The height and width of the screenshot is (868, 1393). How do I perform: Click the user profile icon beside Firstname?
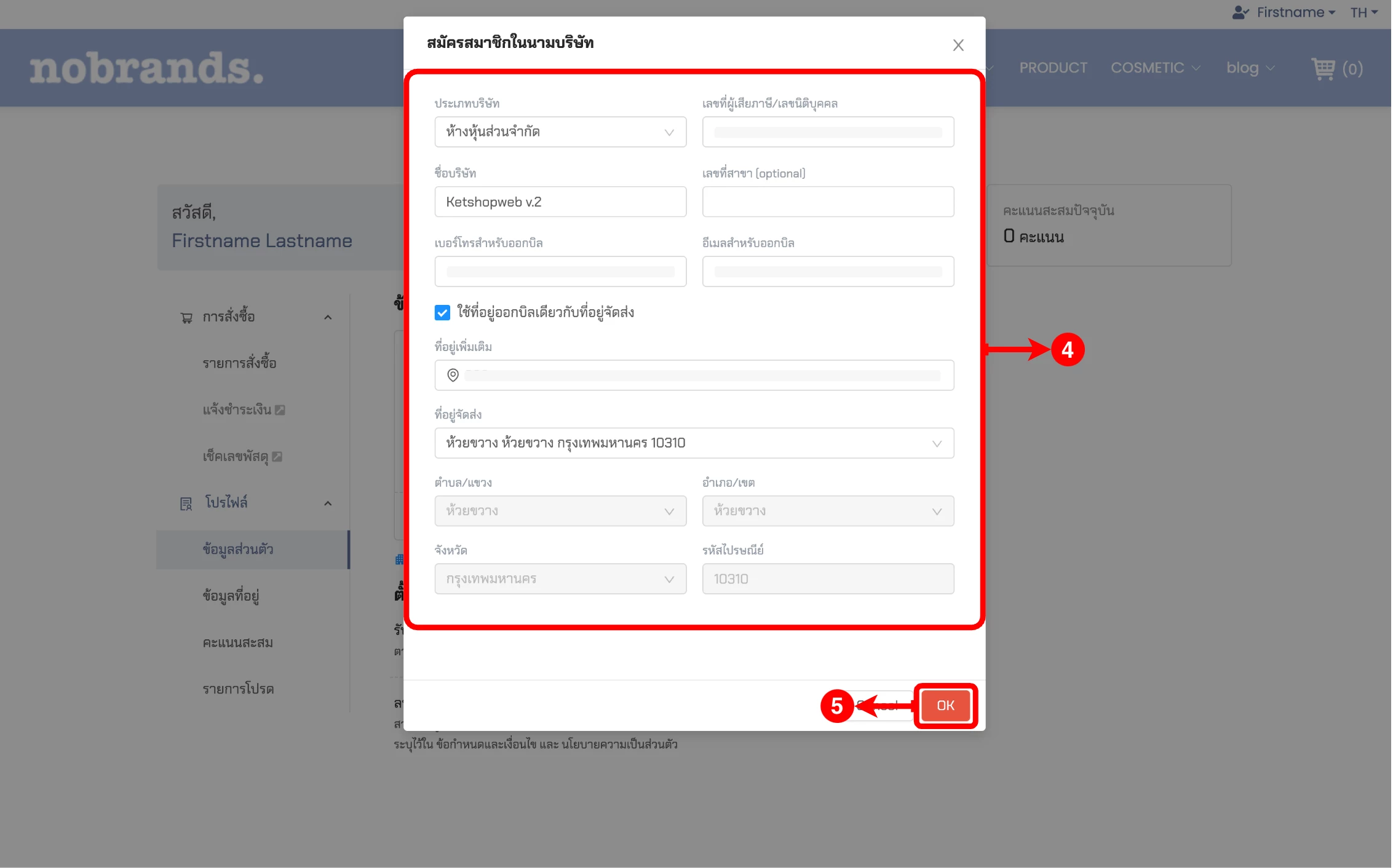1240,12
